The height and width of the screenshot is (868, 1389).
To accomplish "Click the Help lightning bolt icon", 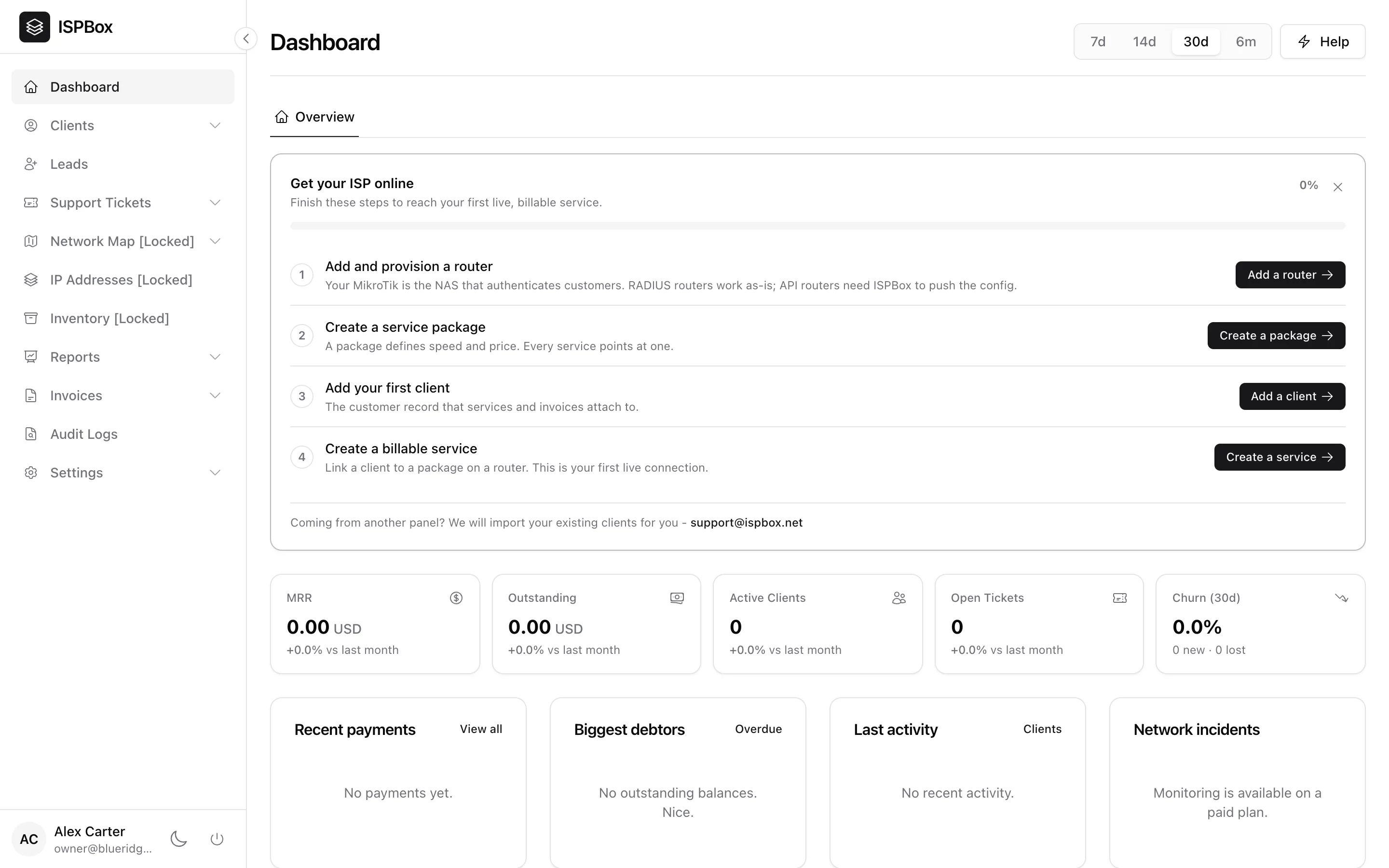I will click(x=1304, y=41).
